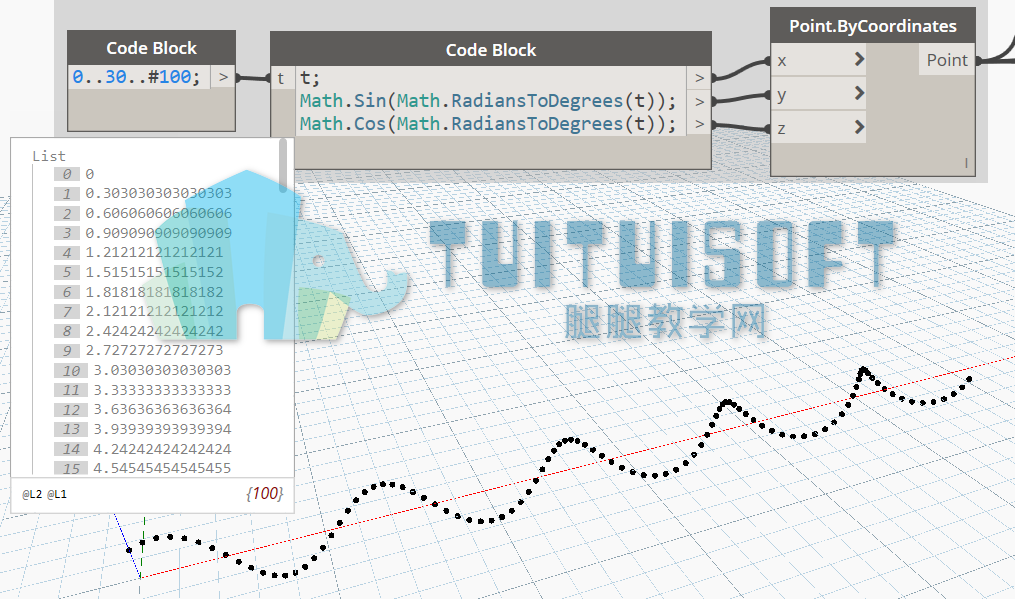Click the {100} item count in the preview
The width and height of the screenshot is (1015, 599).
265,493
